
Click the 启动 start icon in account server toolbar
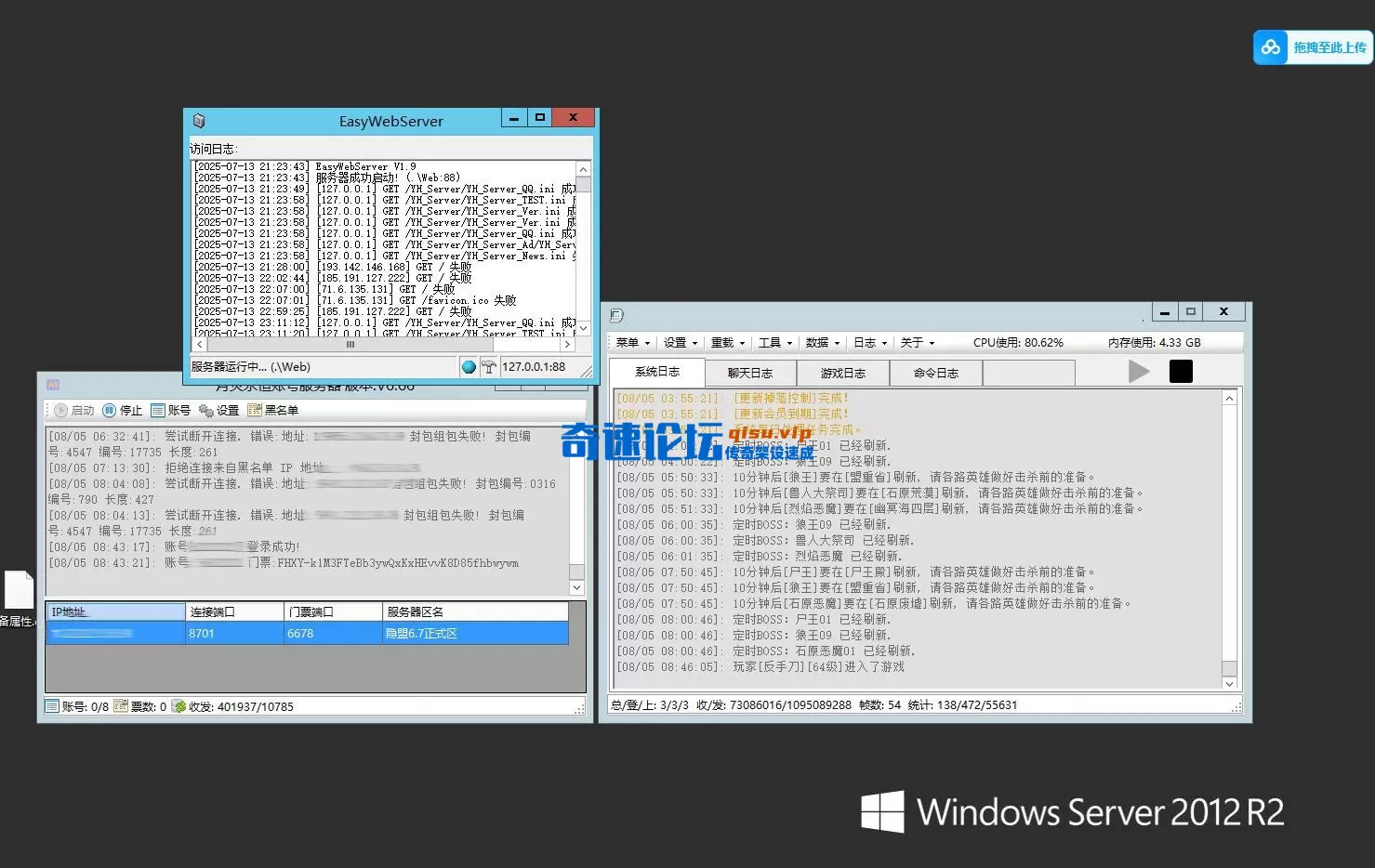[x=60, y=410]
